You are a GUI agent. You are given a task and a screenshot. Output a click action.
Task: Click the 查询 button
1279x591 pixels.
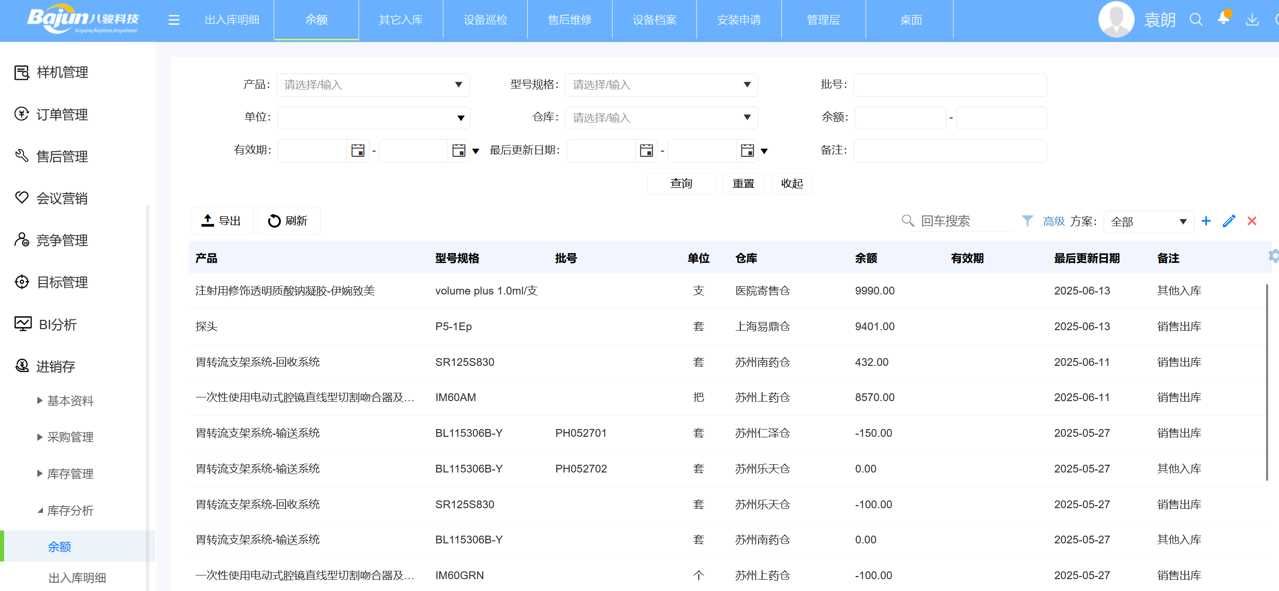click(681, 184)
